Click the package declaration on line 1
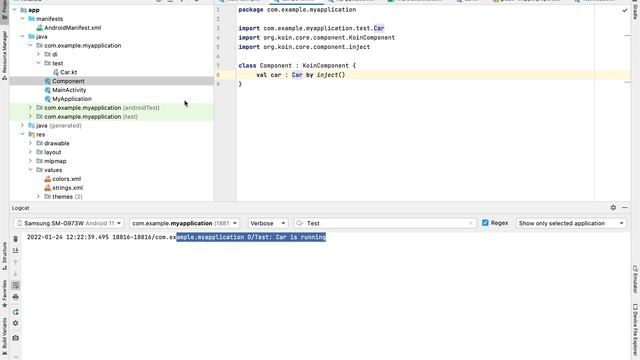 coord(297,10)
